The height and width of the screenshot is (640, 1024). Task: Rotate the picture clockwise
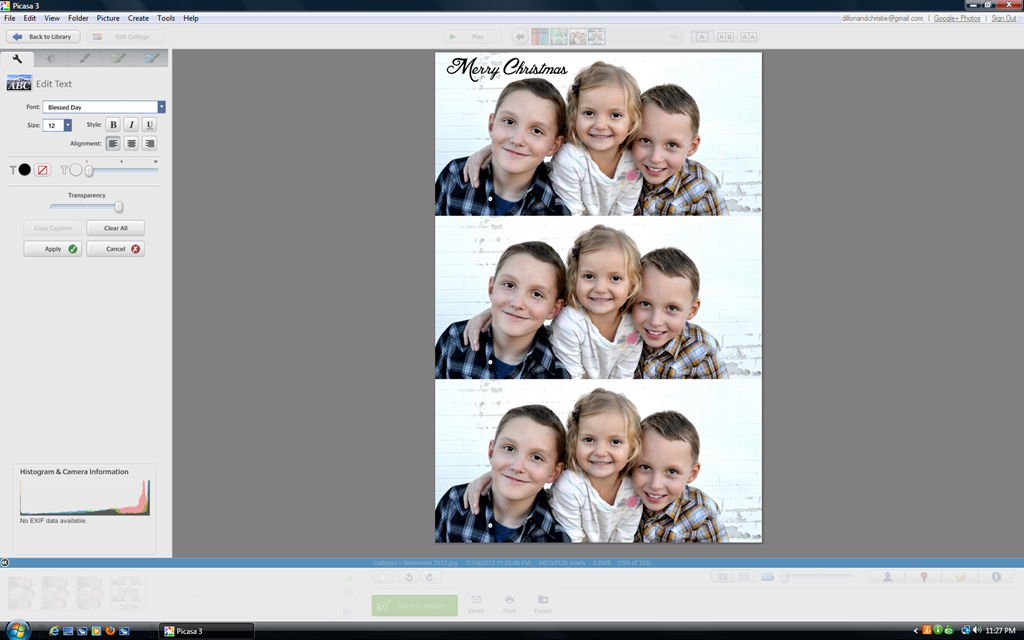429,577
